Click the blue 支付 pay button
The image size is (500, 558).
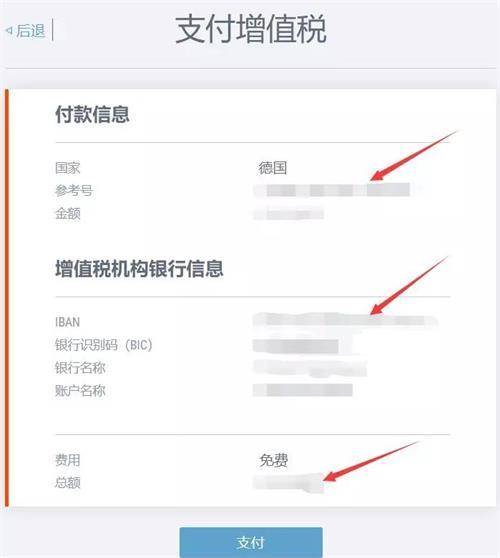click(x=251, y=542)
